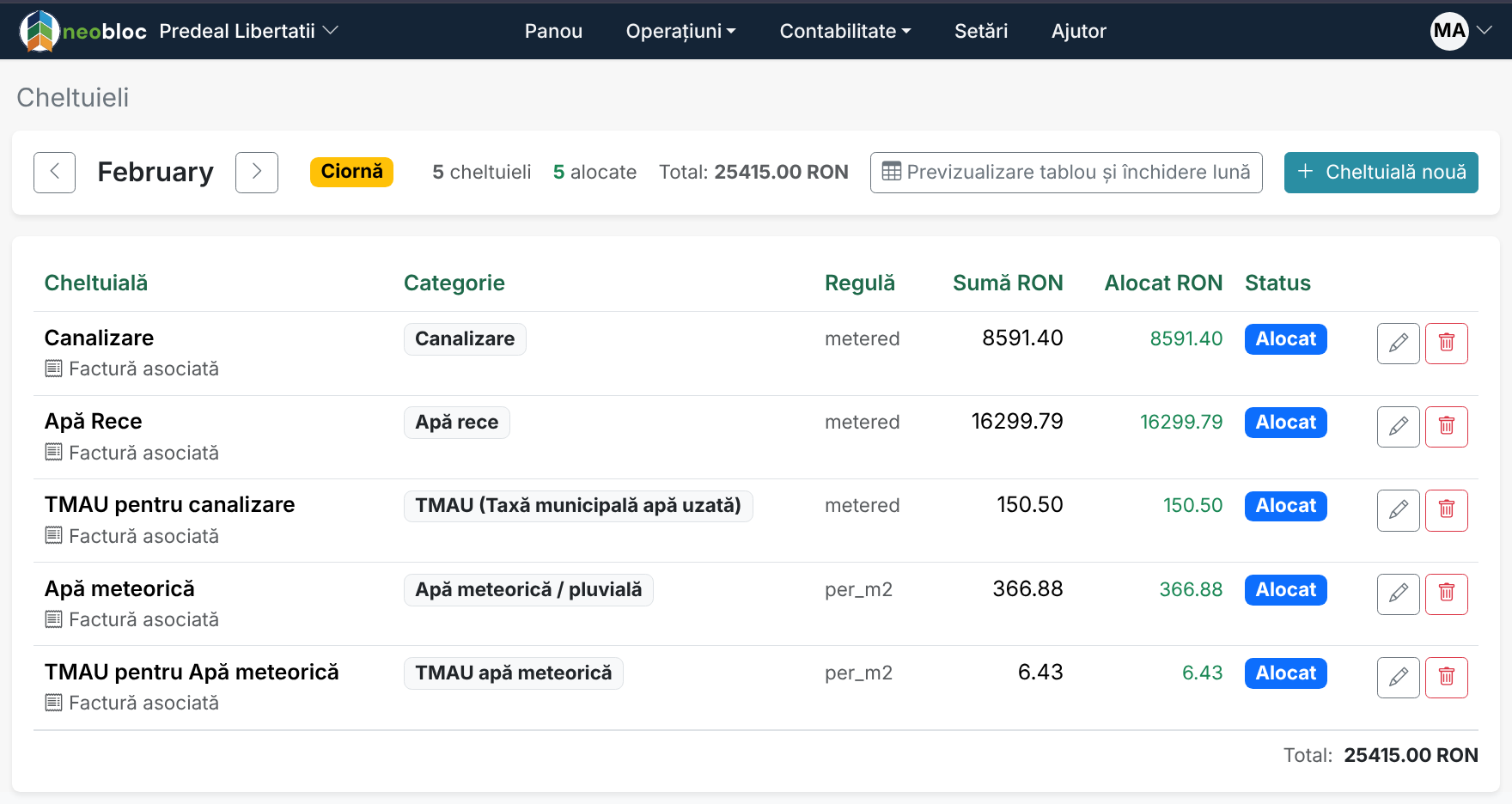Viewport: 1512px width, 804px height.
Task: Click the invoice icon under Apă meteorică
Action: 53,619
